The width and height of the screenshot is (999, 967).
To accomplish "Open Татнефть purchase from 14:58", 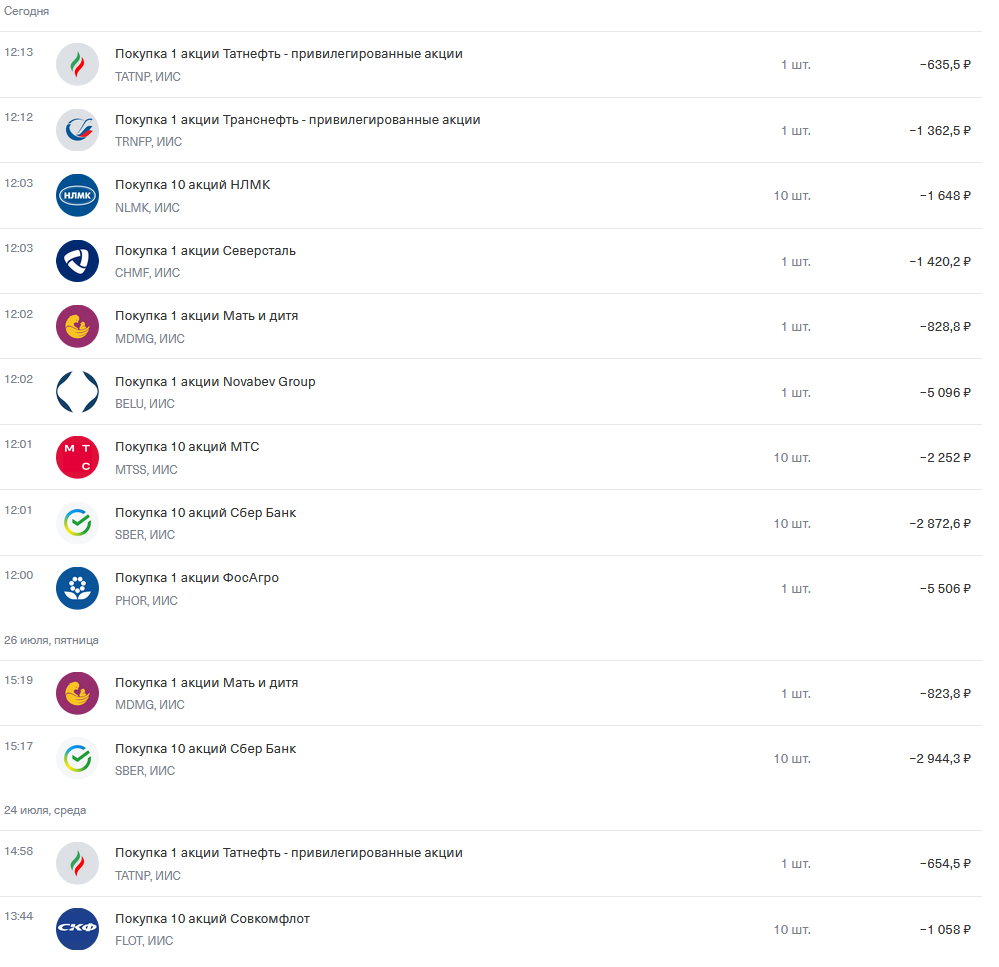I will pyautogui.click(x=491, y=863).
